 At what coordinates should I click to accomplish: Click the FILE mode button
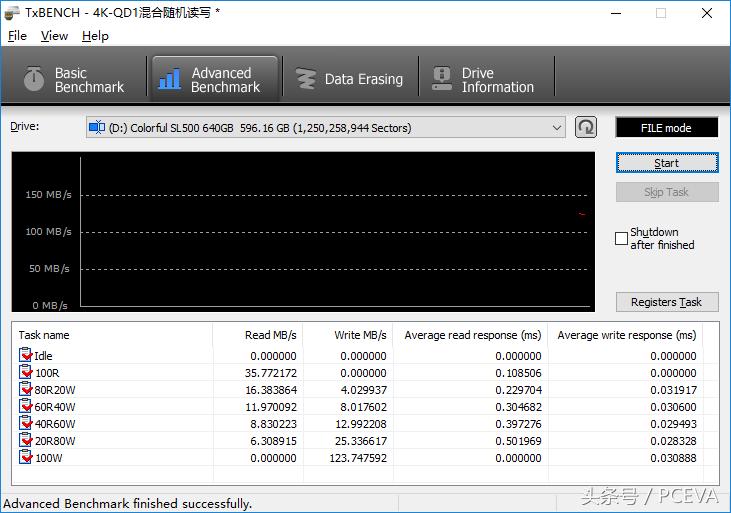666,128
